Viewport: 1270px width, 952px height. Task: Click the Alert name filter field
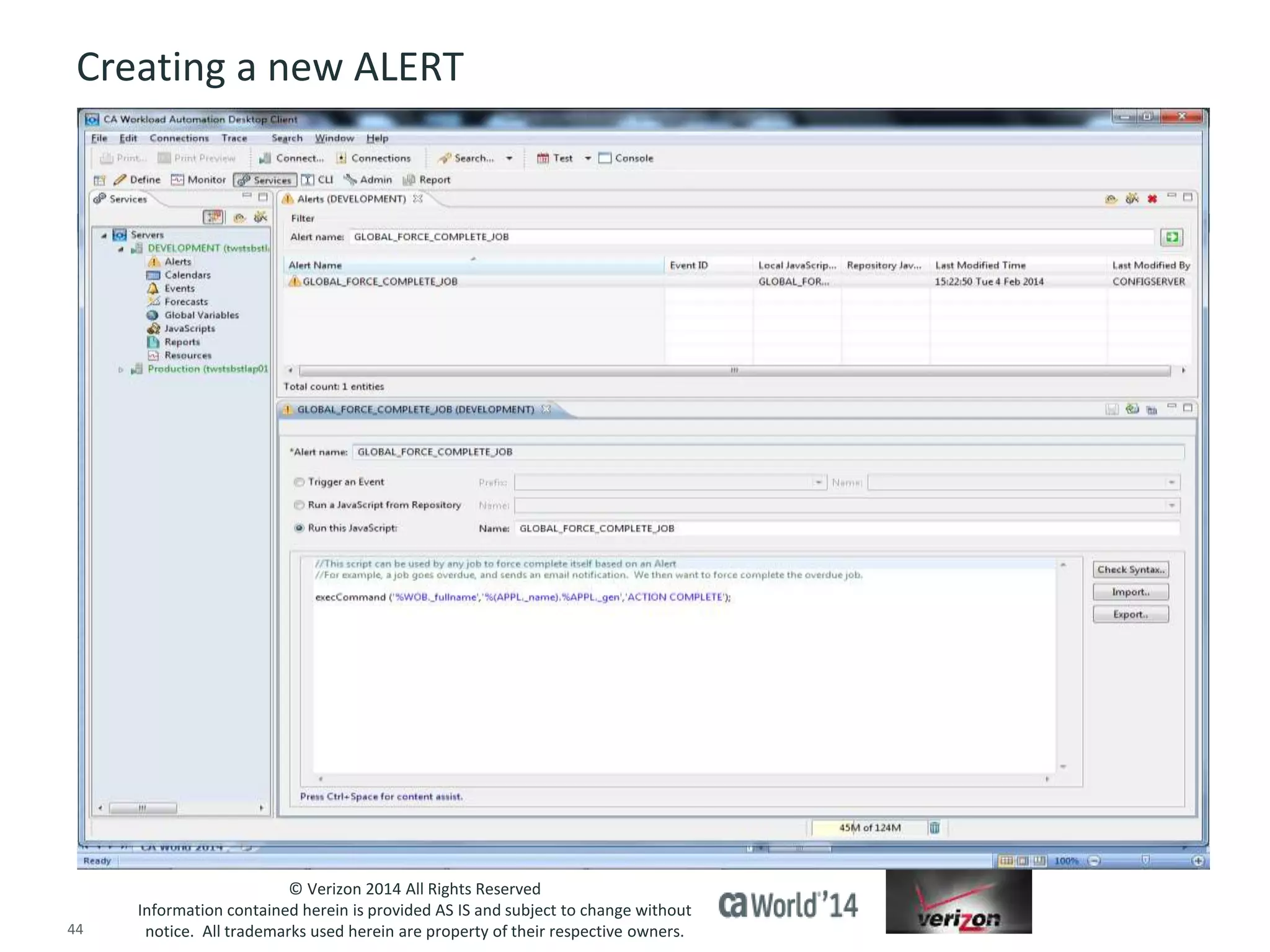[750, 237]
